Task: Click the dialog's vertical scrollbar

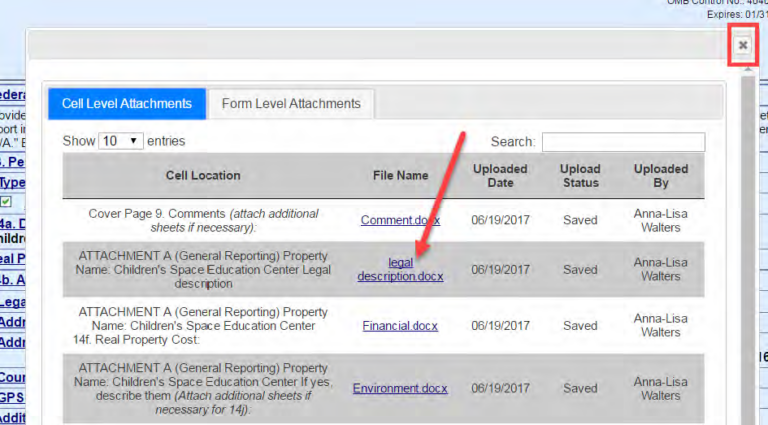Action: pos(747,250)
